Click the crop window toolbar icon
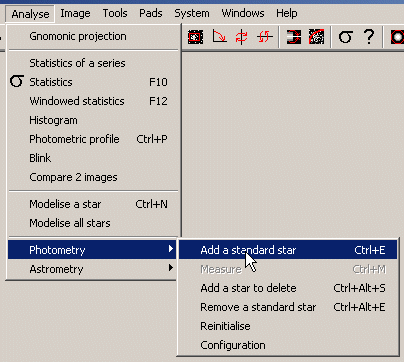The height and width of the screenshot is (362, 404). click(x=195, y=37)
